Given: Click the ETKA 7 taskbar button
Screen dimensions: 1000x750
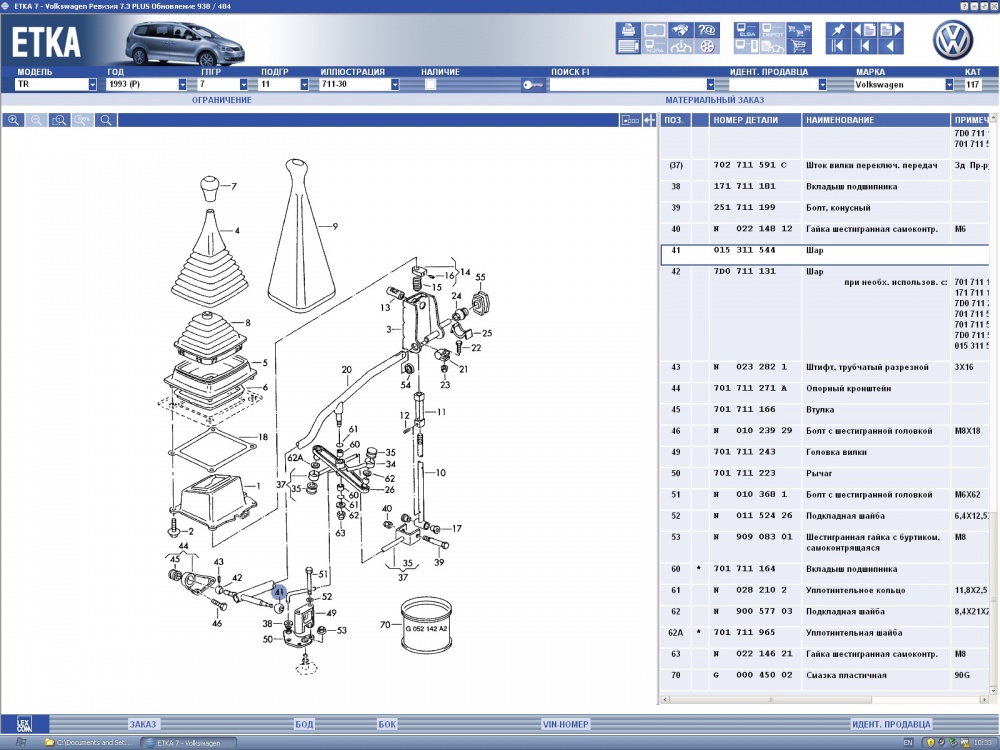Looking at the screenshot, I should (x=188, y=743).
